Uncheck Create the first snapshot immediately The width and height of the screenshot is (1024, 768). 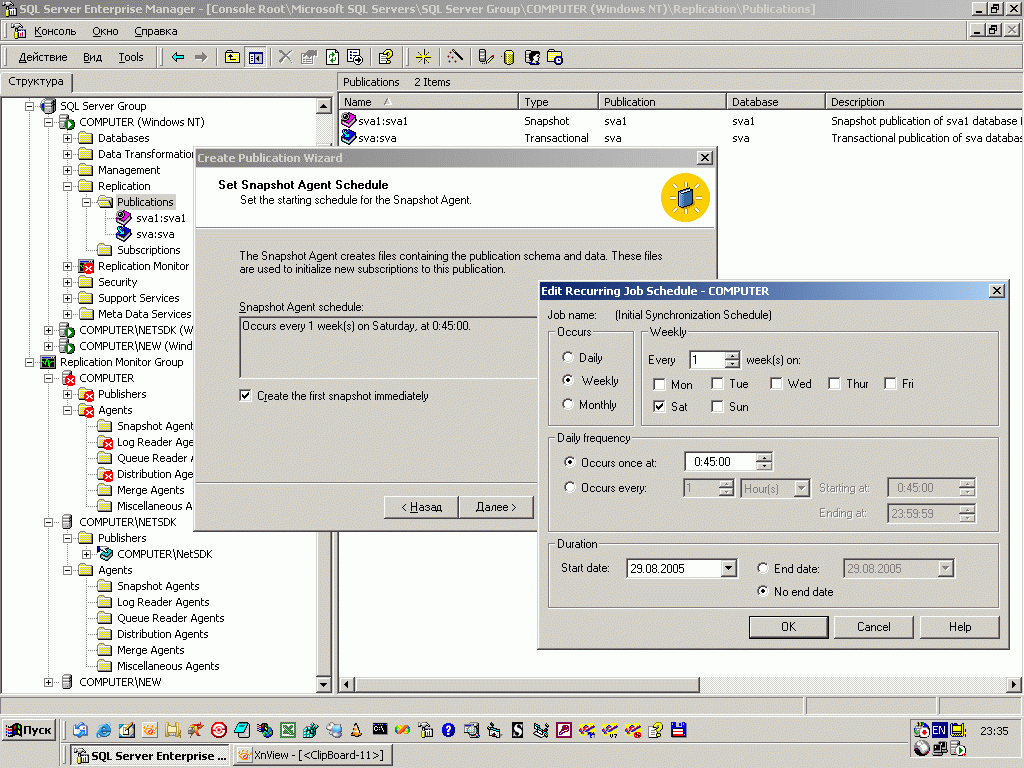(x=245, y=395)
